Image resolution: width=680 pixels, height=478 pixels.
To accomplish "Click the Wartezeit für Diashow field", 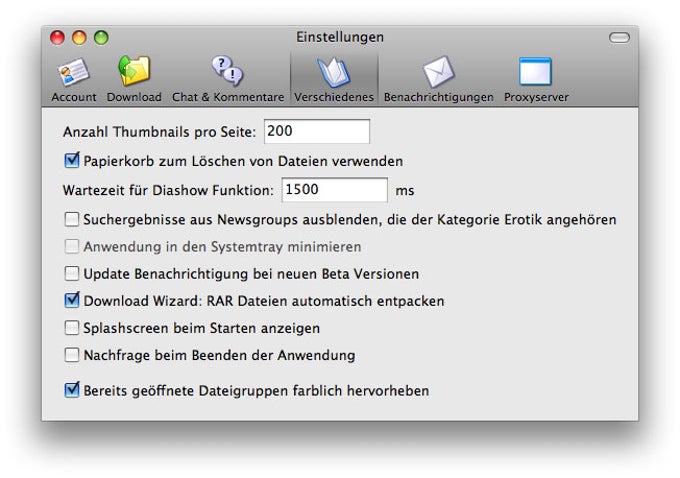I will (335, 190).
